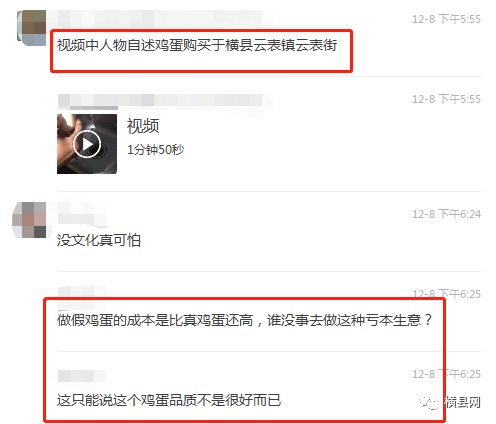Click blurred sender name above video
Screen dimensions: 496x424
tap(165, 101)
